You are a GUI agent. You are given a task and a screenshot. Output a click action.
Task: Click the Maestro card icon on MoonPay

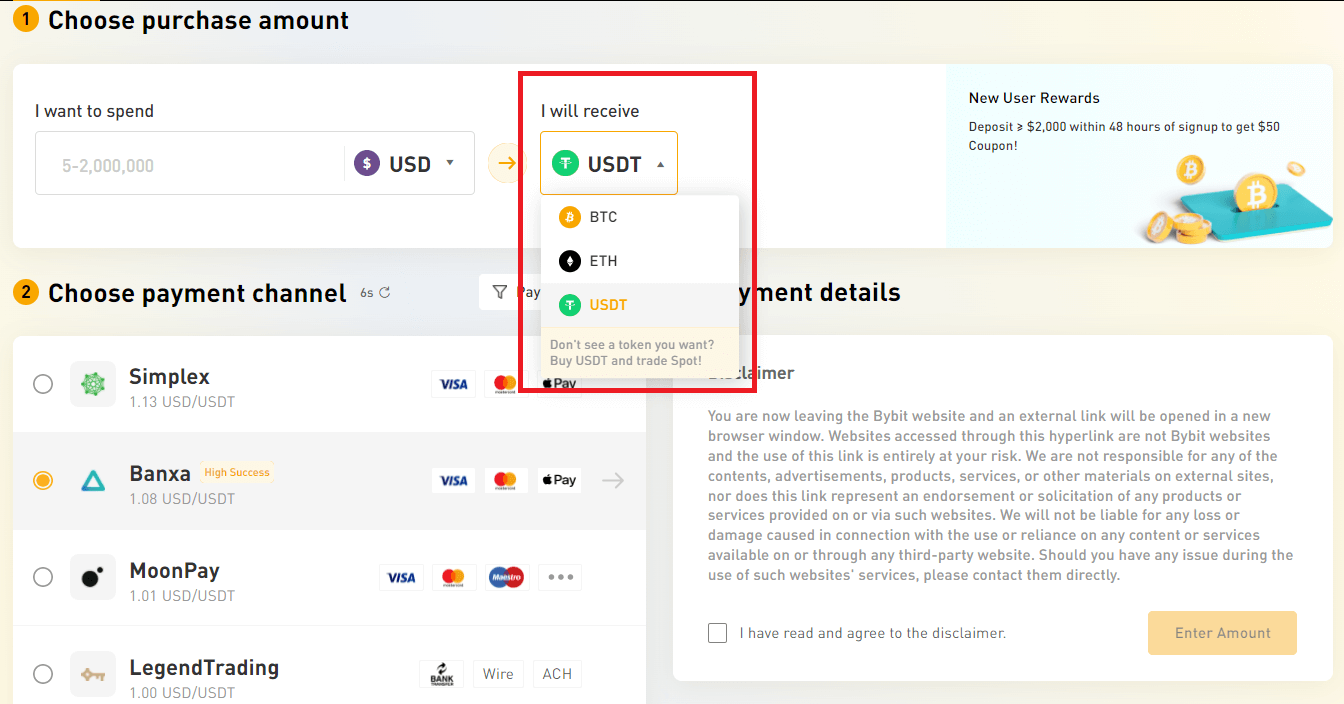[x=507, y=577]
